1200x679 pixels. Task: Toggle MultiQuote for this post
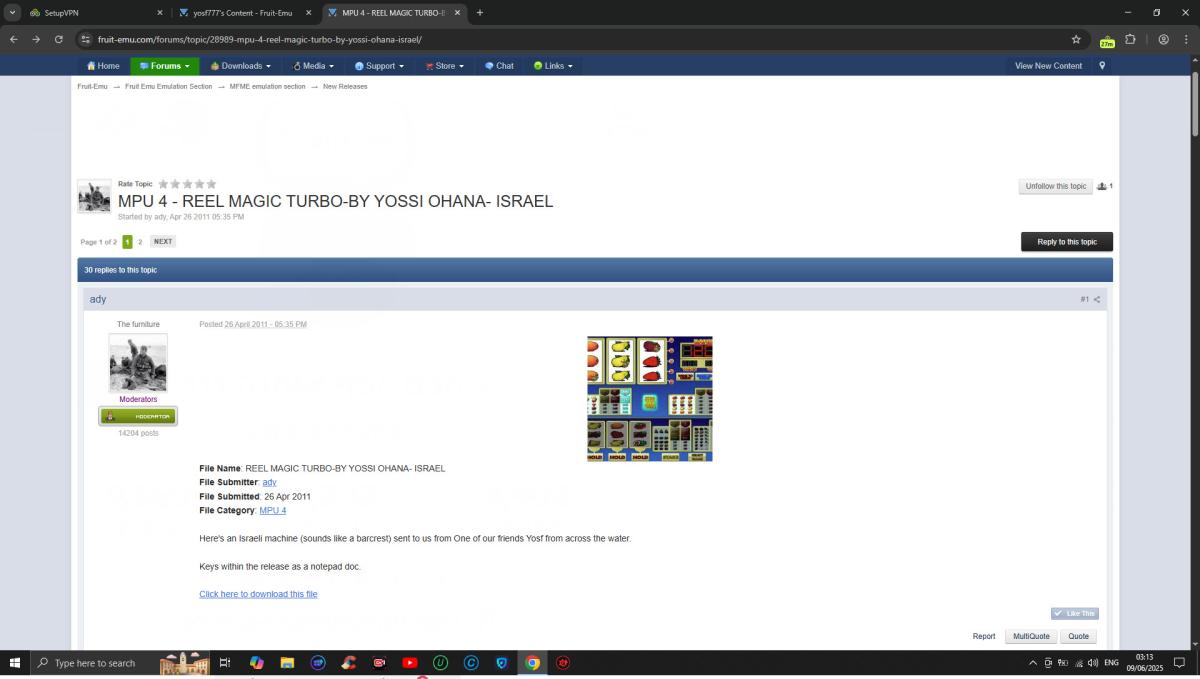[x=1031, y=636]
